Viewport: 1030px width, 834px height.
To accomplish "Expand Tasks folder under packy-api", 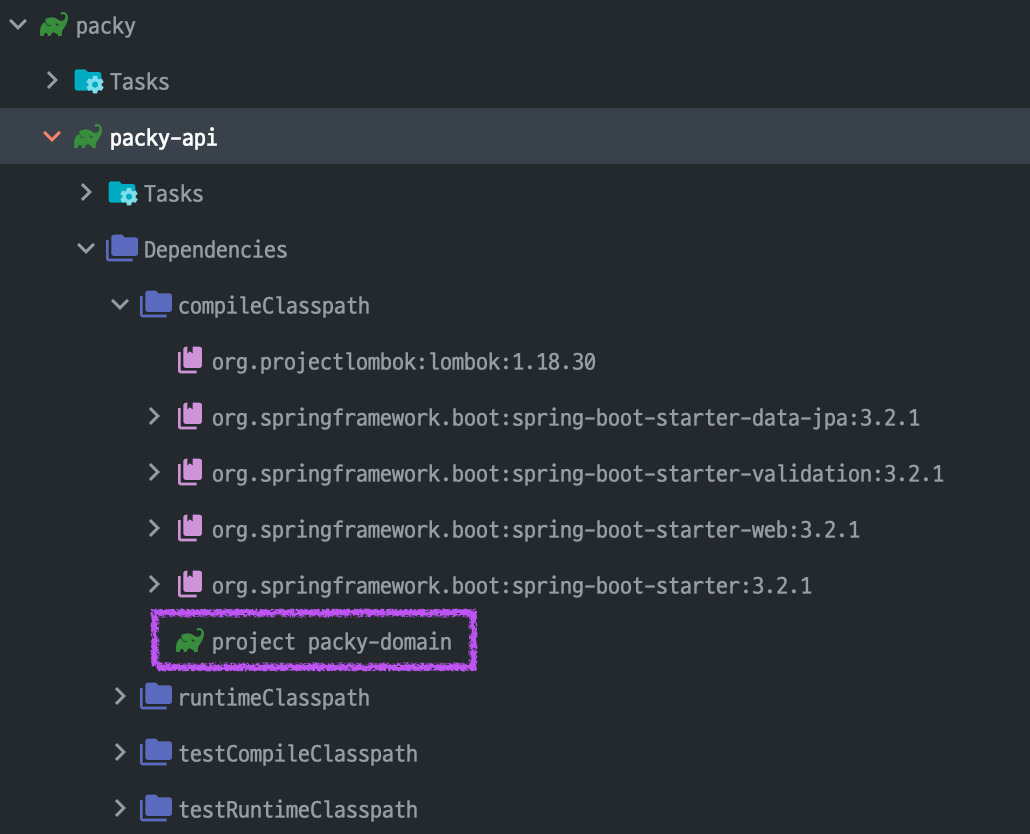I will click(87, 192).
